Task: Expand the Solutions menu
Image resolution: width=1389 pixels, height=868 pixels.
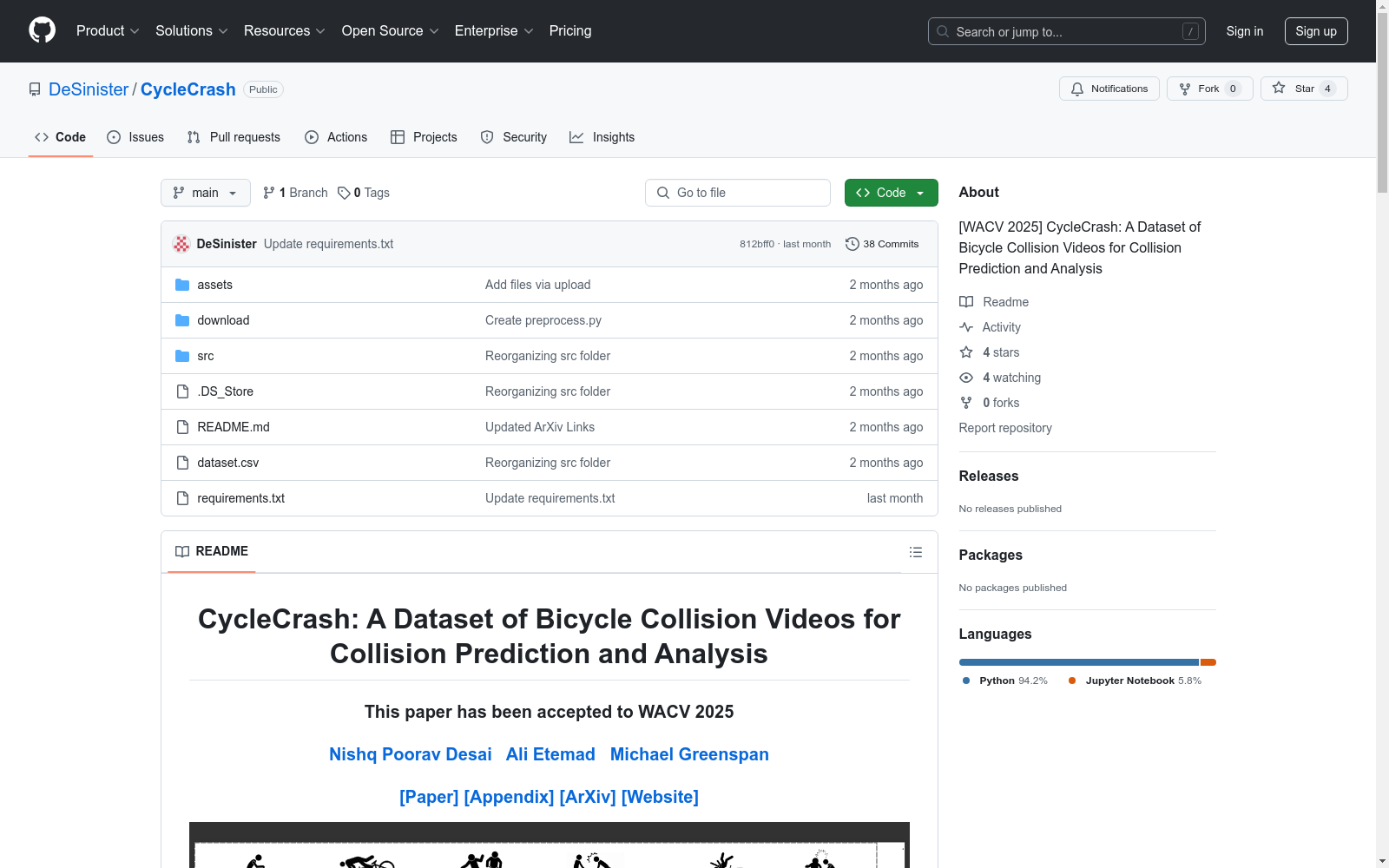Action: tap(192, 31)
